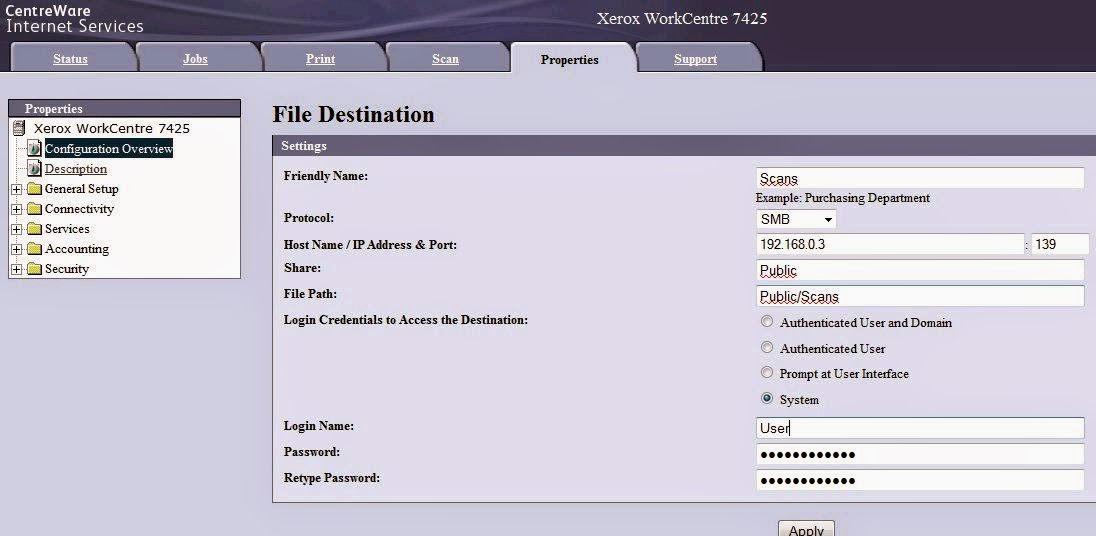Click General Setup tree label
This screenshot has height=536, width=1096.
pyautogui.click(x=82, y=189)
